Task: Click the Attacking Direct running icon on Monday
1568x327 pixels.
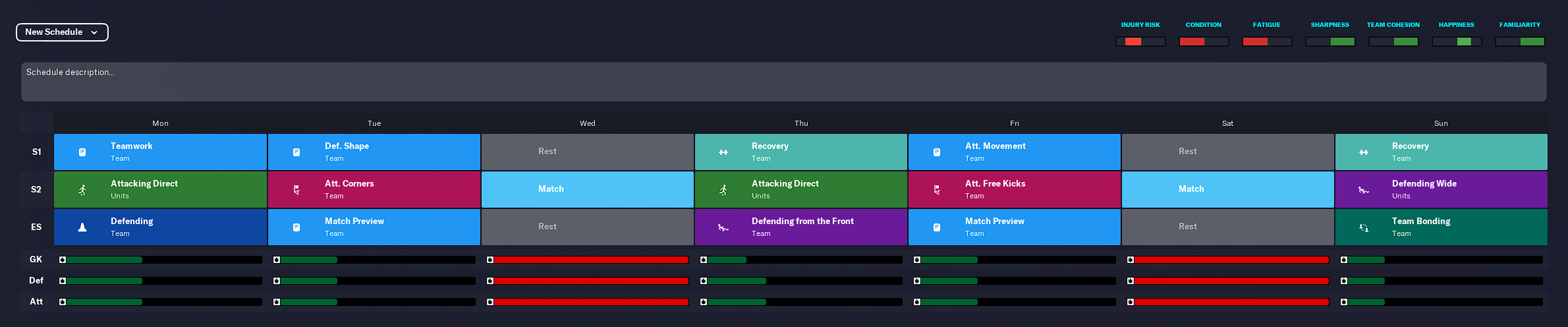Action: coord(82,190)
